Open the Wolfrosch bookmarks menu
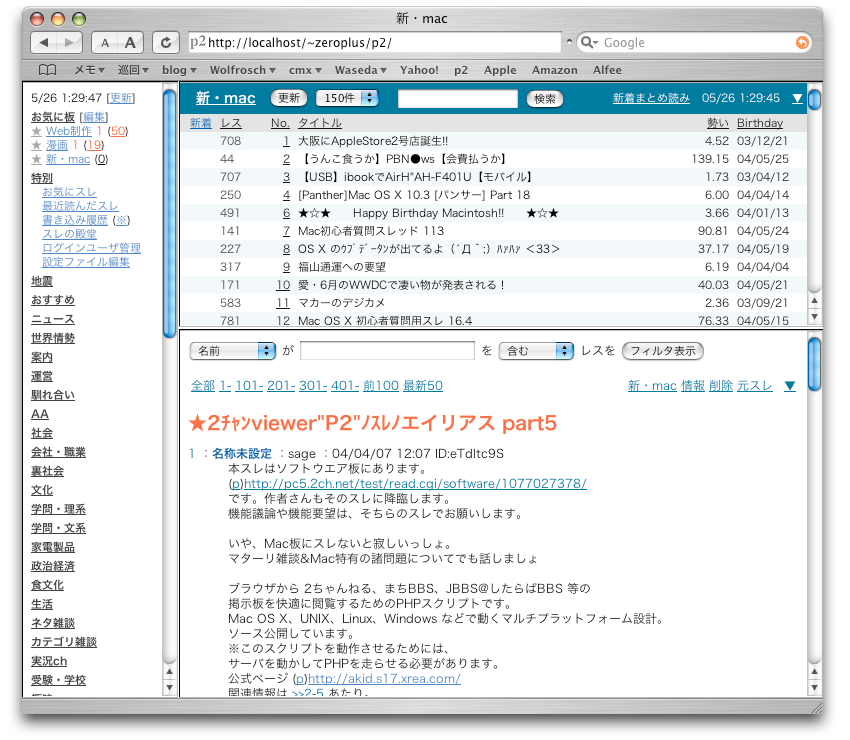850x740 pixels. [243, 70]
